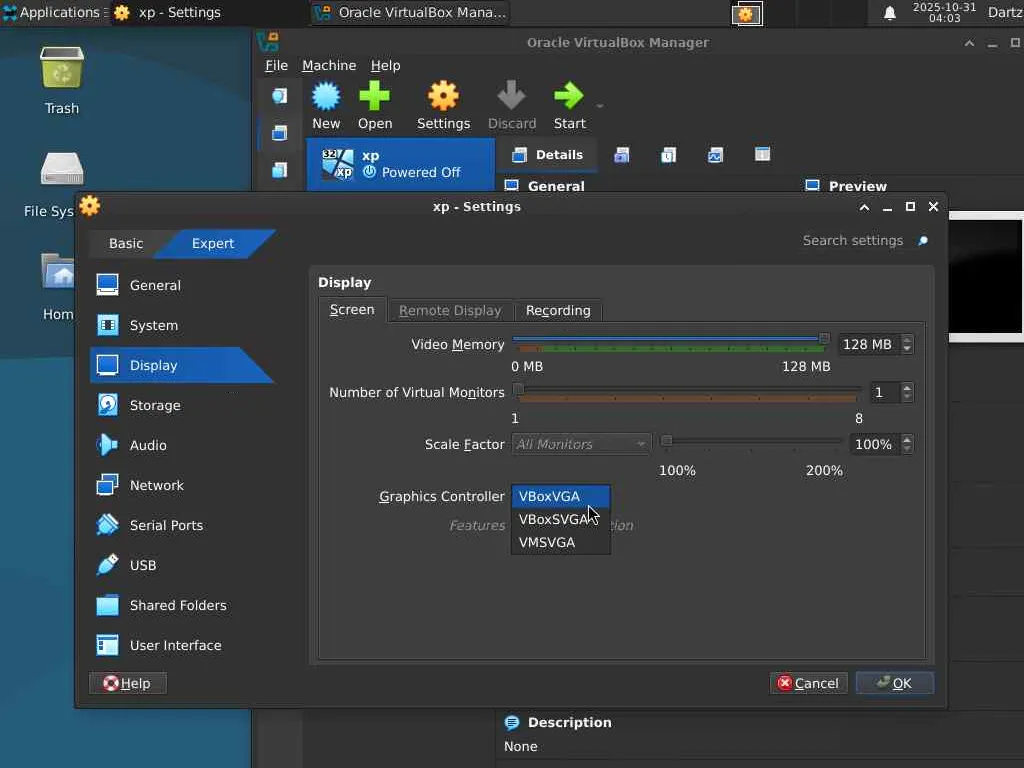Click third tools icon in left strip
1024x768 pixels.
click(280, 170)
